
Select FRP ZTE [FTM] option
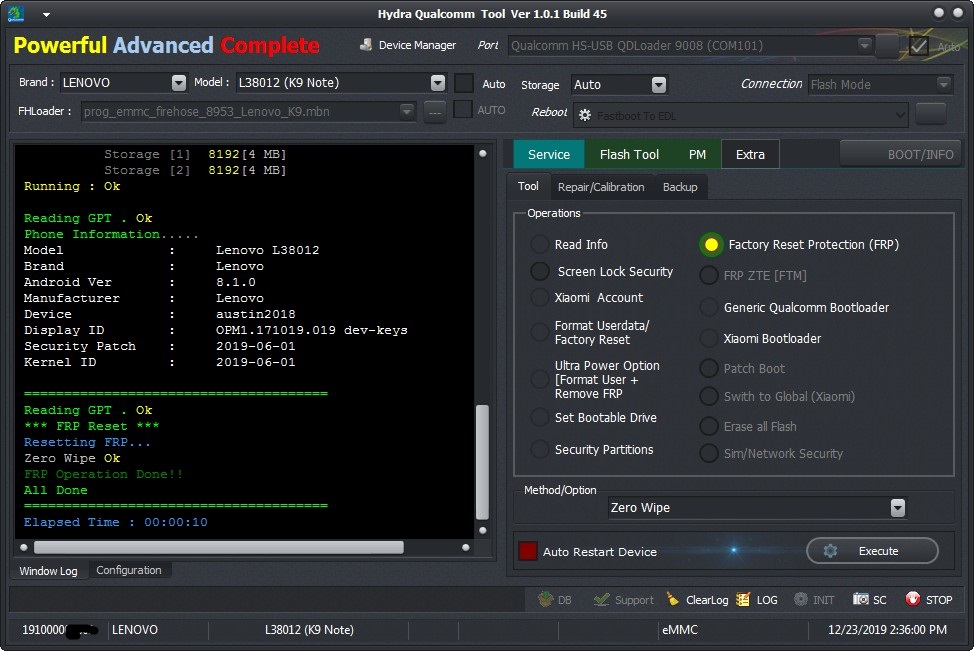click(x=709, y=275)
